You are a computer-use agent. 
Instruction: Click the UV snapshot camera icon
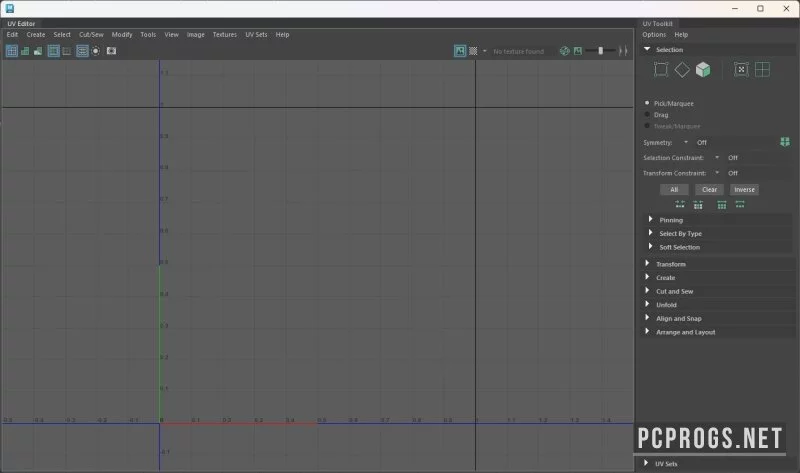[111, 51]
